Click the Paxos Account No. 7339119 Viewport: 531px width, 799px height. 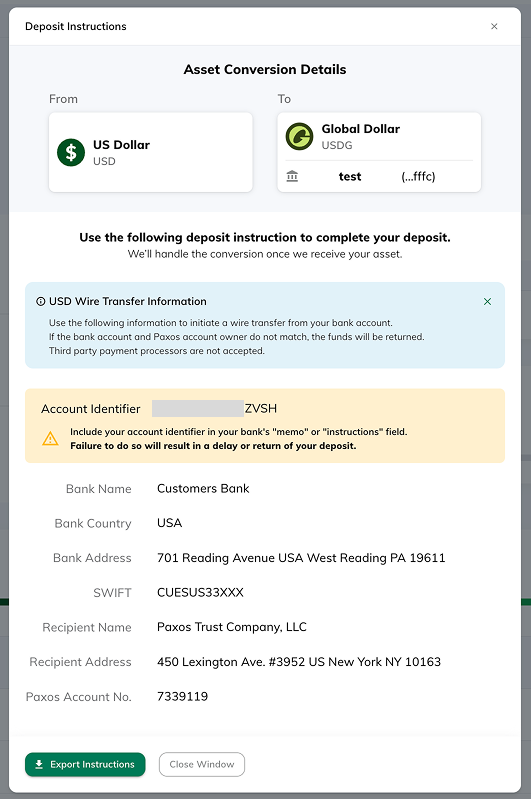(x=182, y=697)
